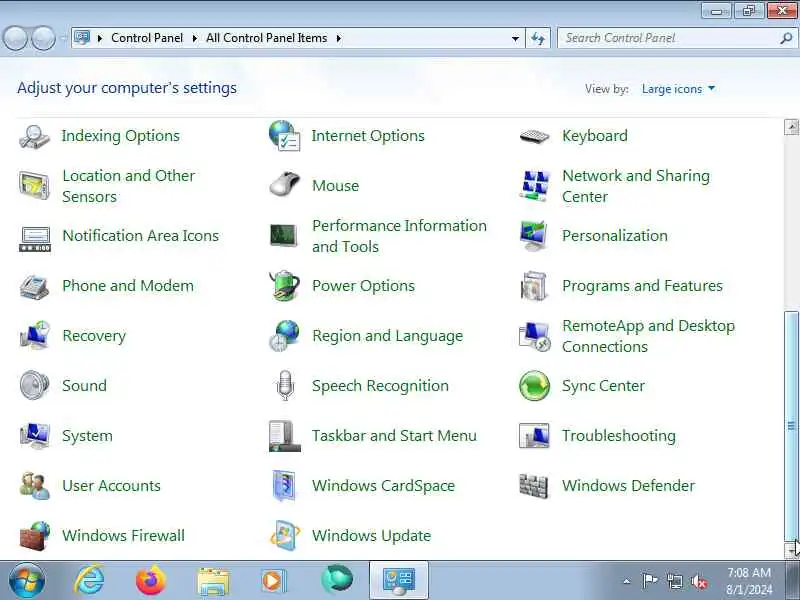The height and width of the screenshot is (600, 800).
Task: Click the network tray icon
Action: (x=674, y=581)
